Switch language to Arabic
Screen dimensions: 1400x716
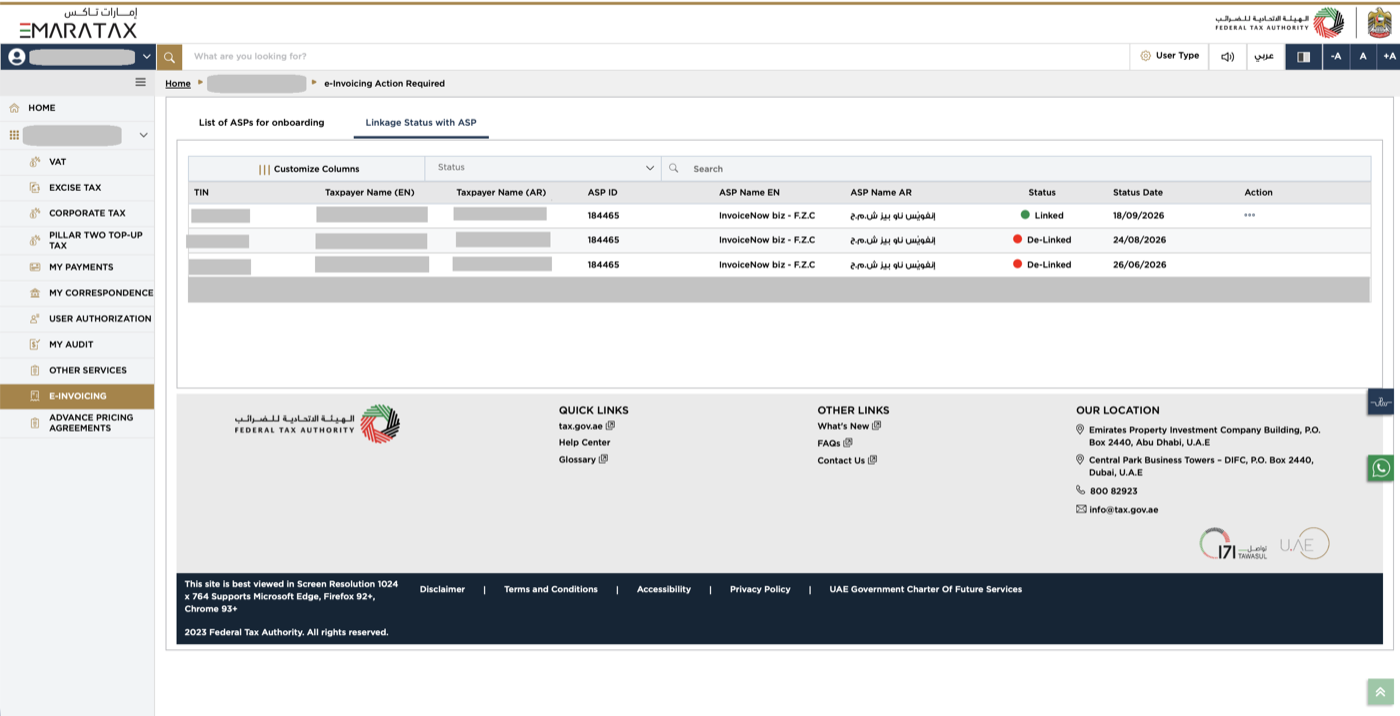1265,57
